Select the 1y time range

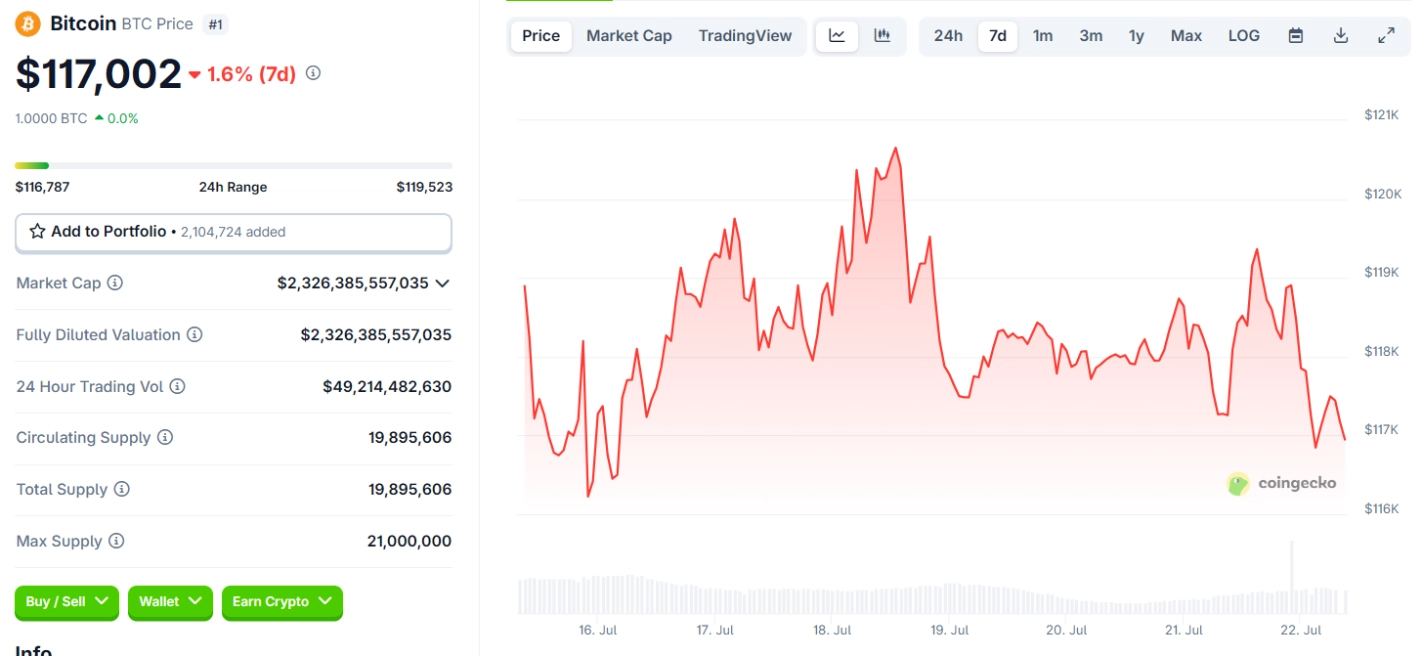click(x=1136, y=36)
